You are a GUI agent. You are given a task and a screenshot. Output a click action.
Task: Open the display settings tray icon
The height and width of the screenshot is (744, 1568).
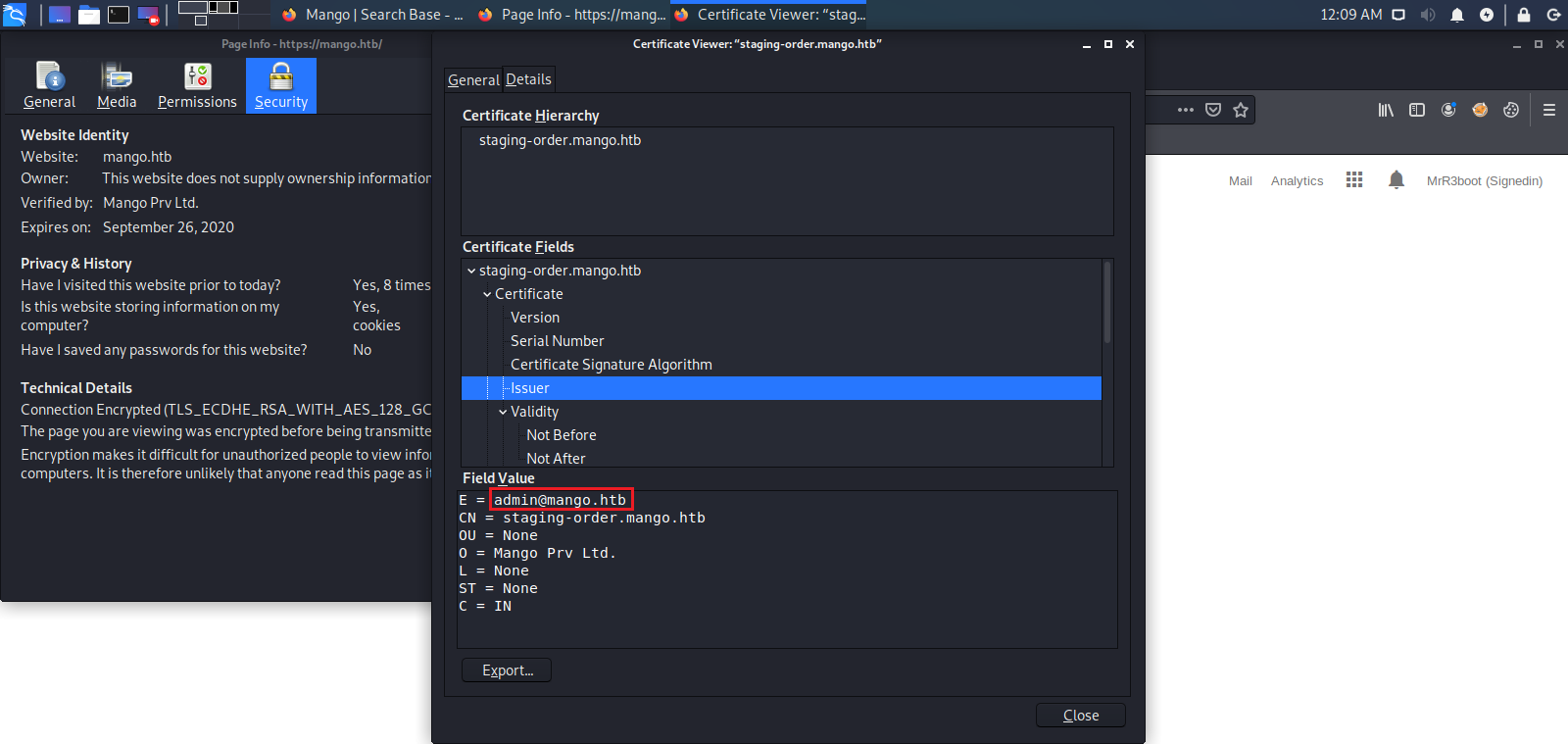(1398, 15)
